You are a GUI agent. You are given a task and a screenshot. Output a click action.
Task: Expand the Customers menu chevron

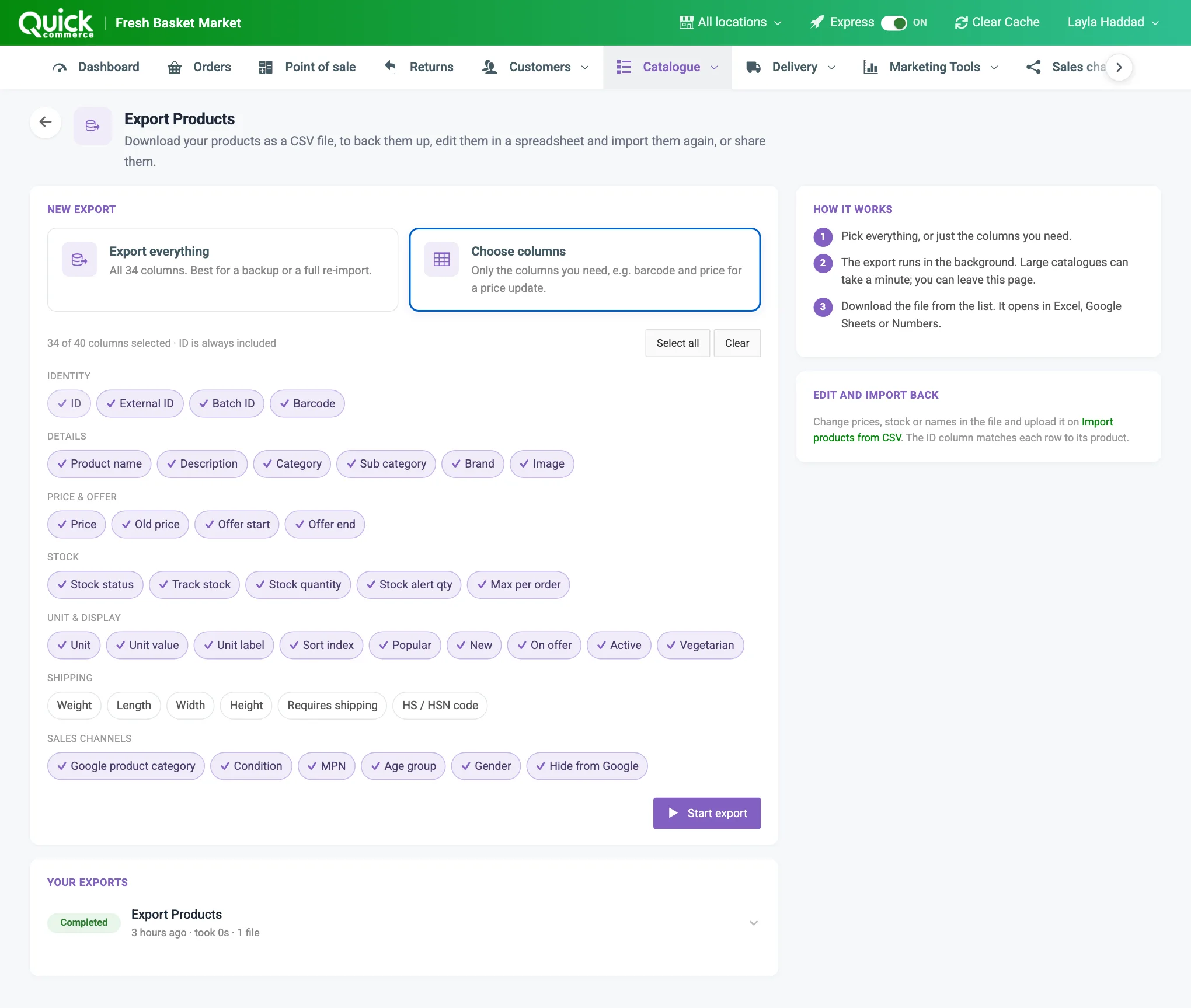(x=585, y=68)
